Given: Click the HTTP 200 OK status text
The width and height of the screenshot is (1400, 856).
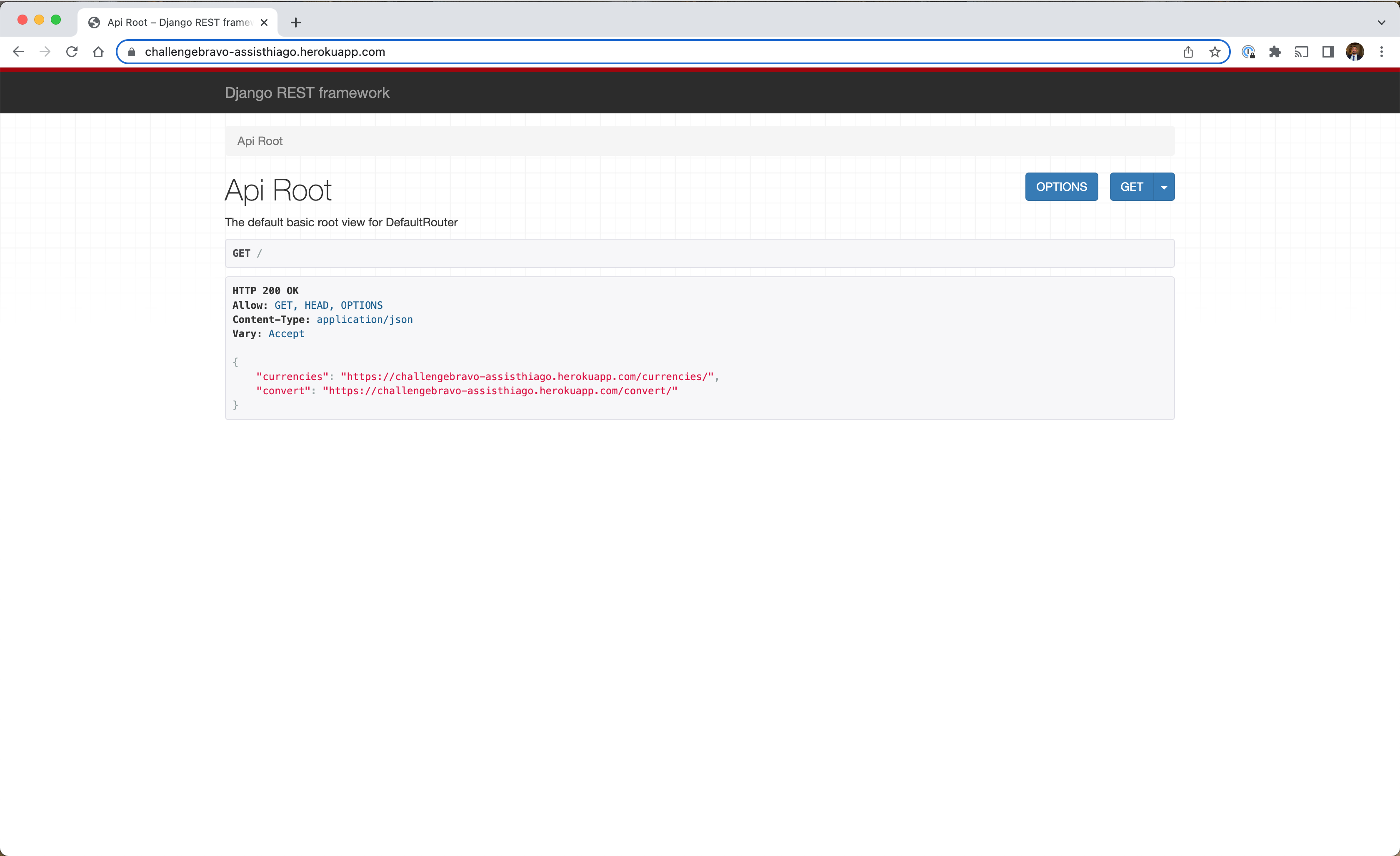Looking at the screenshot, I should tap(265, 290).
